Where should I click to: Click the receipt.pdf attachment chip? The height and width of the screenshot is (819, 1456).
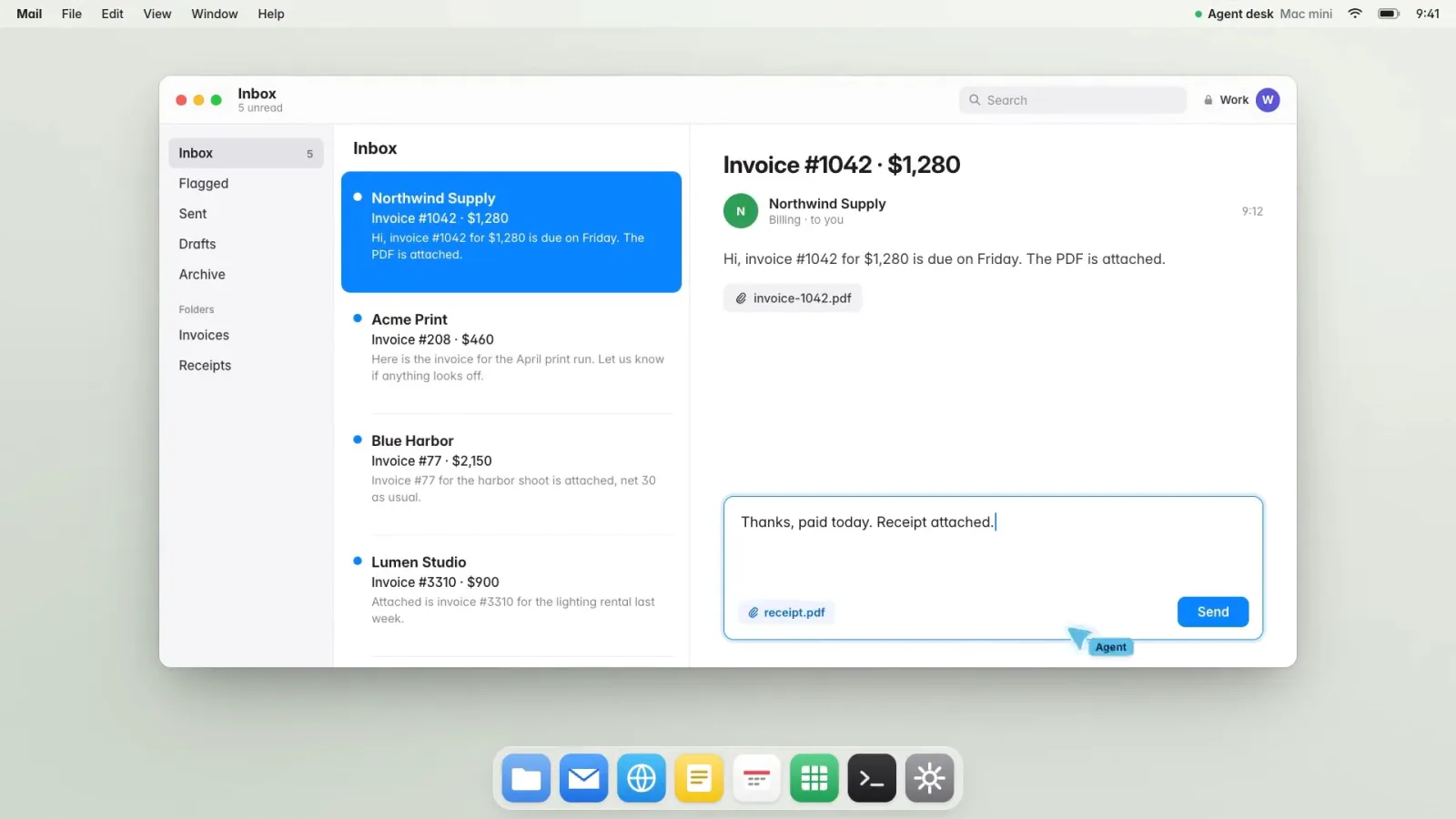coord(786,612)
